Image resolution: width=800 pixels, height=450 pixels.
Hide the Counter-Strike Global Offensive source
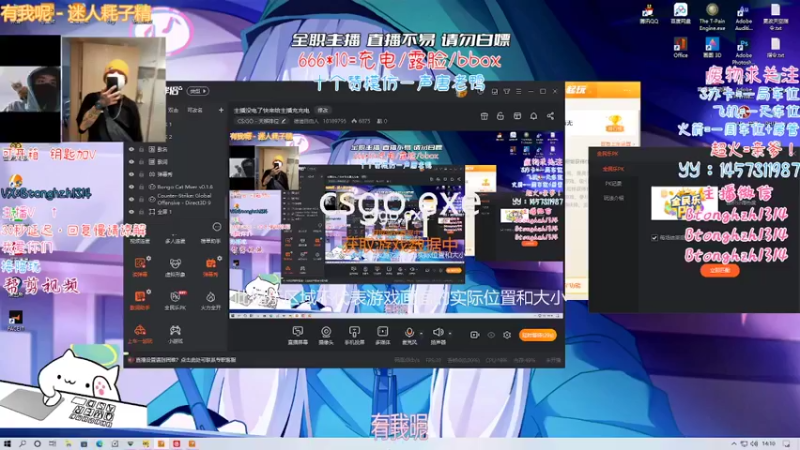(x=132, y=199)
